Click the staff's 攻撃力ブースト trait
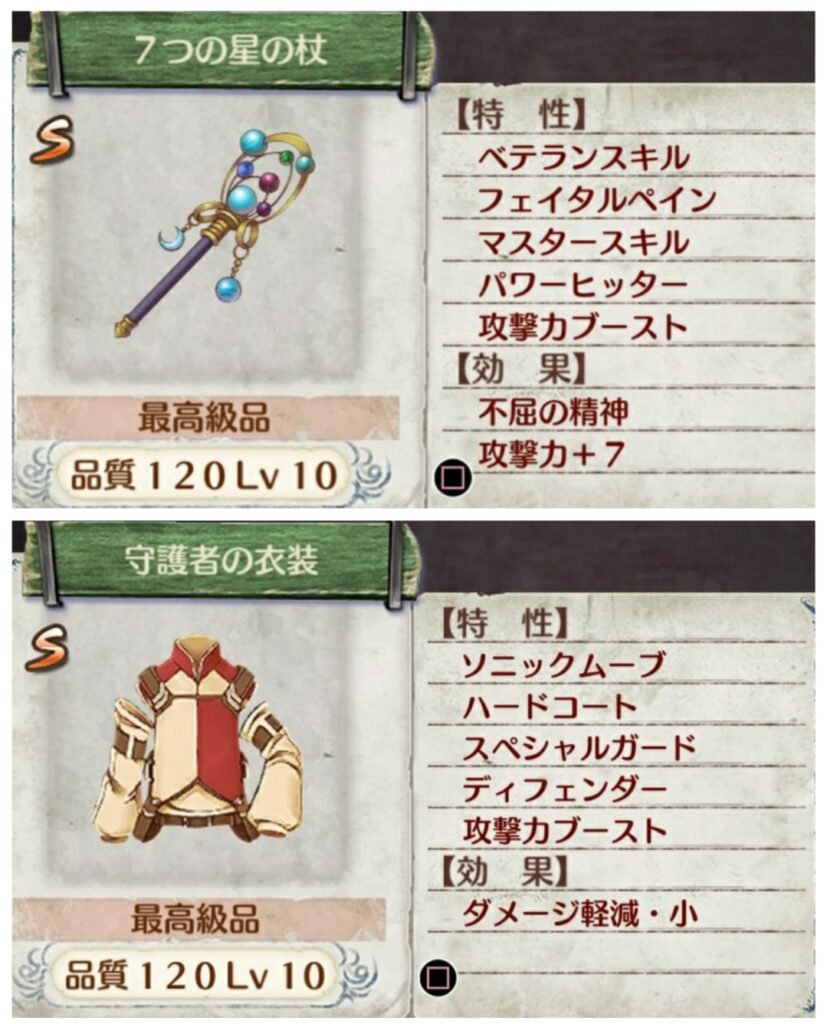Viewport: 827px width, 1024px height. click(583, 327)
